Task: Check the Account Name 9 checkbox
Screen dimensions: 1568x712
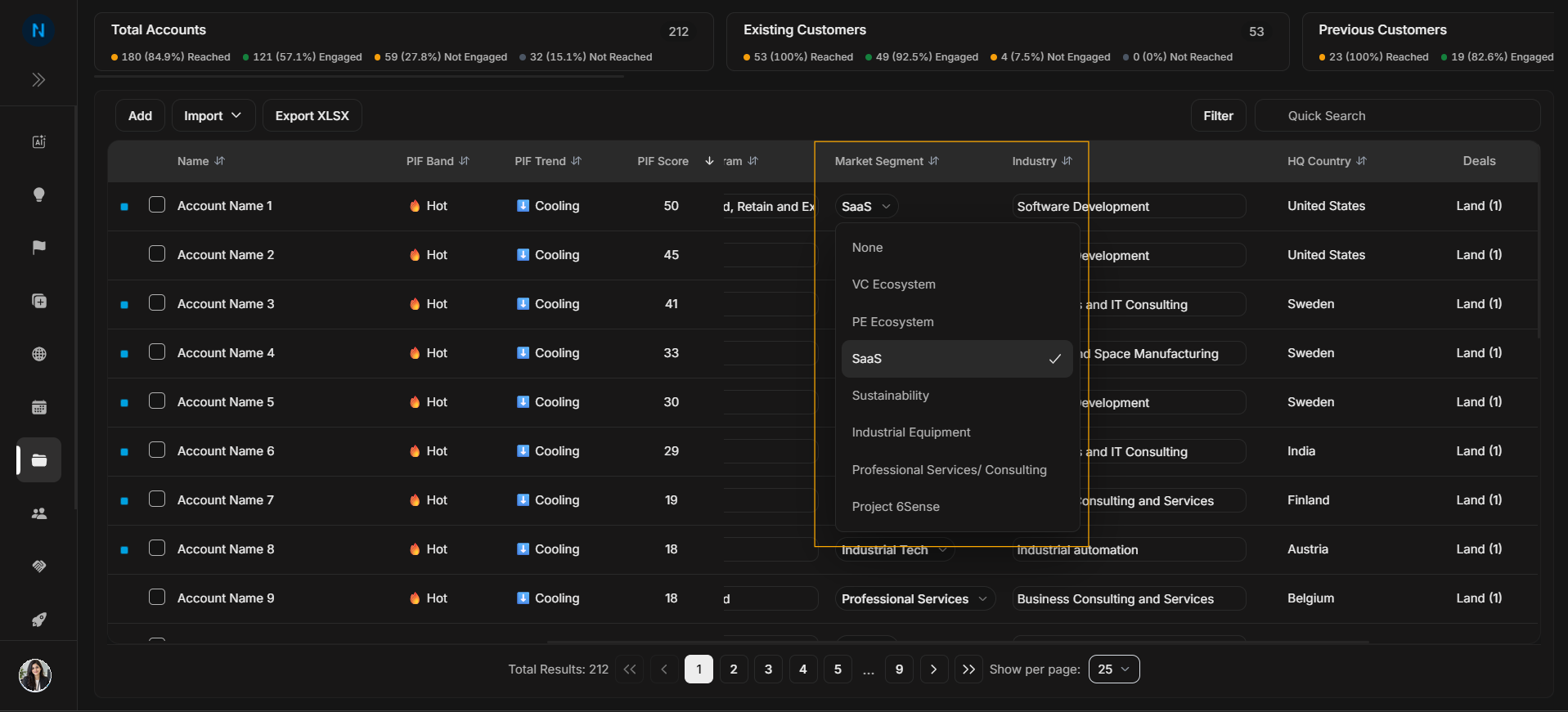Action: click(157, 597)
